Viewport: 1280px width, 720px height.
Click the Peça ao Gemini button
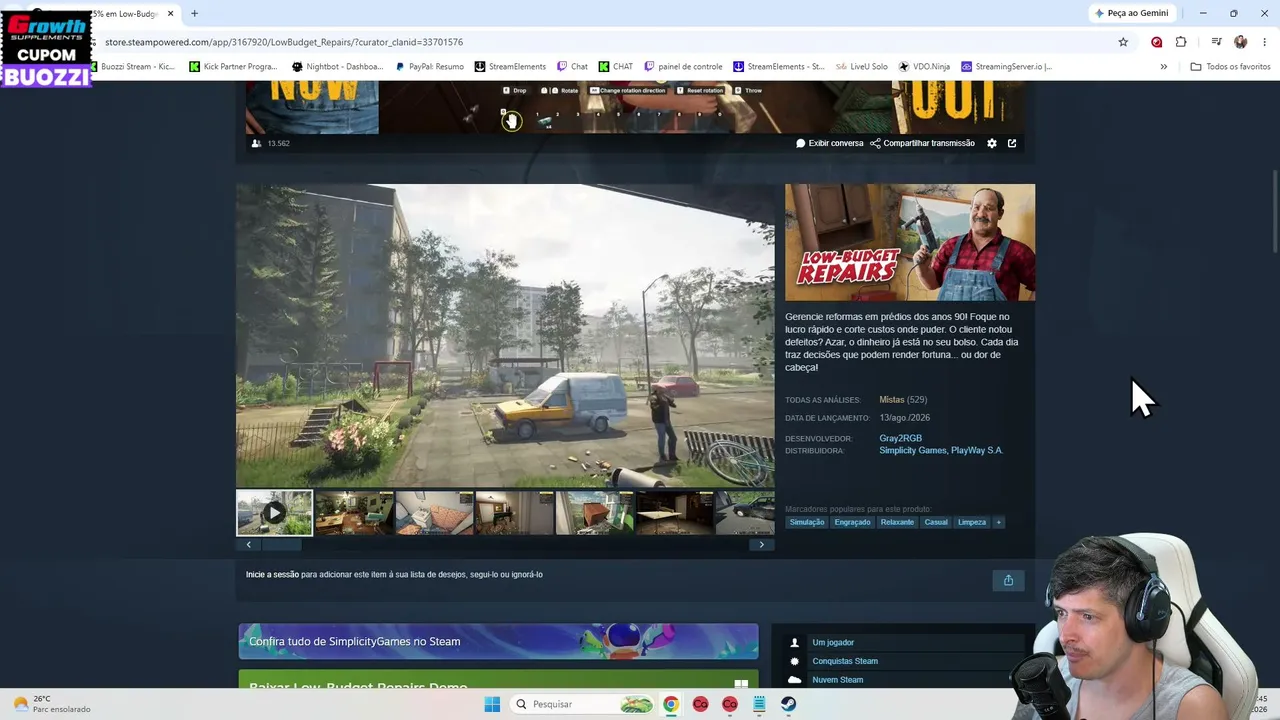pos(1131,13)
